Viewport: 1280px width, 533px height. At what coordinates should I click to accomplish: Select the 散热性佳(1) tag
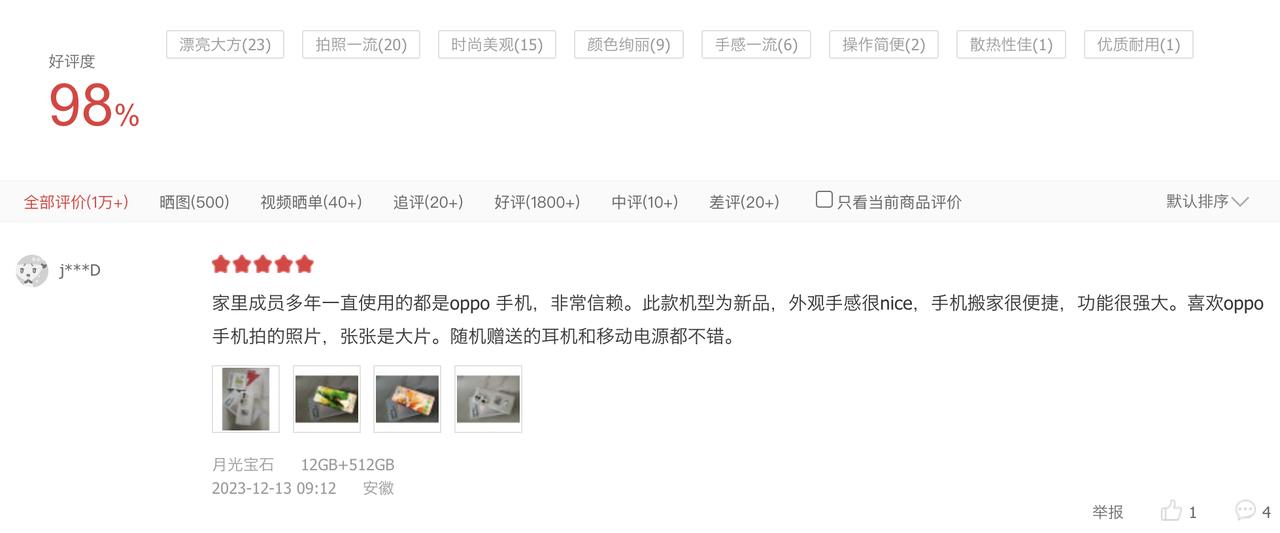point(1011,44)
